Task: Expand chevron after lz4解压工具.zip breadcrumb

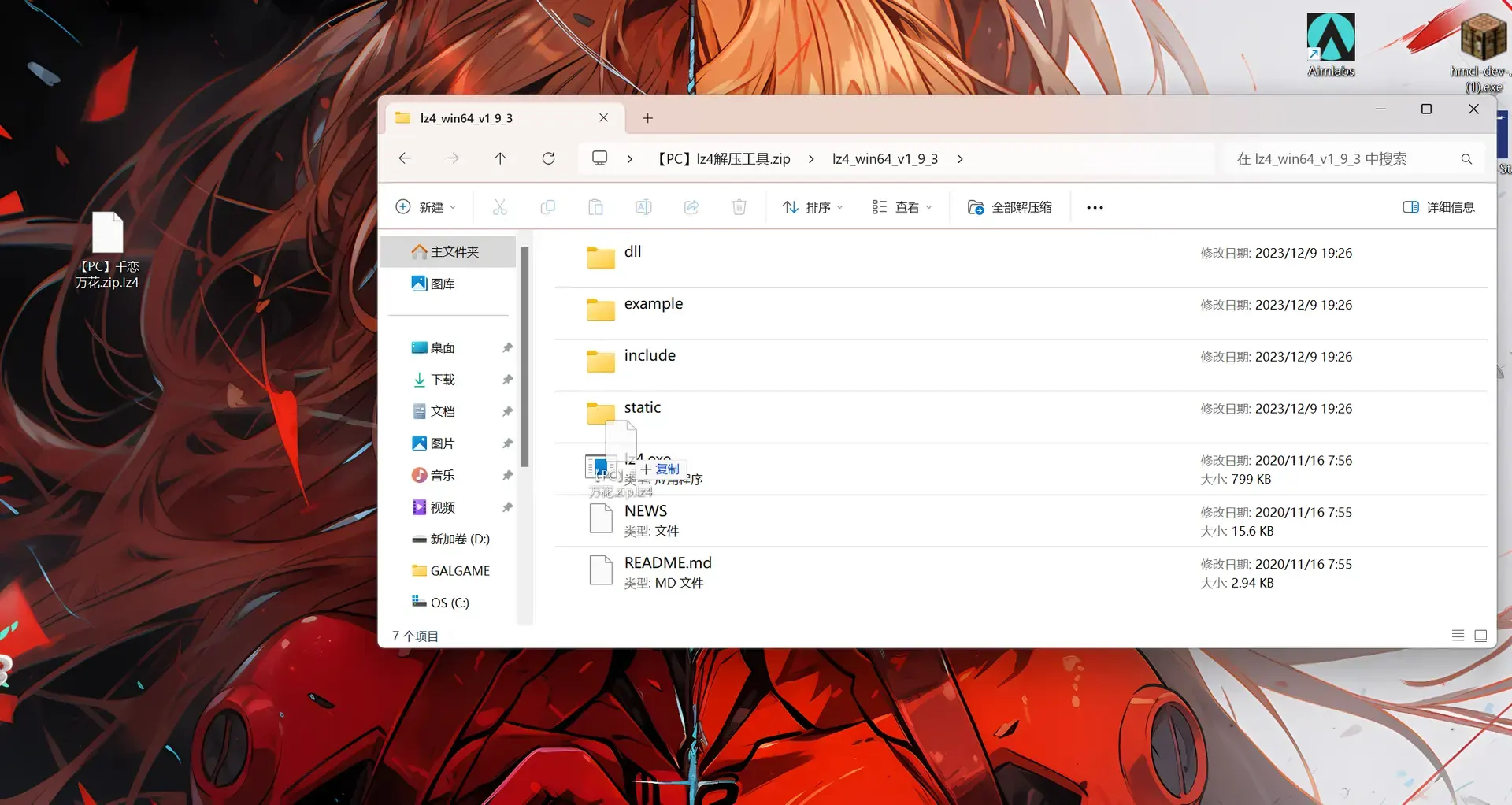Action: coord(811,159)
